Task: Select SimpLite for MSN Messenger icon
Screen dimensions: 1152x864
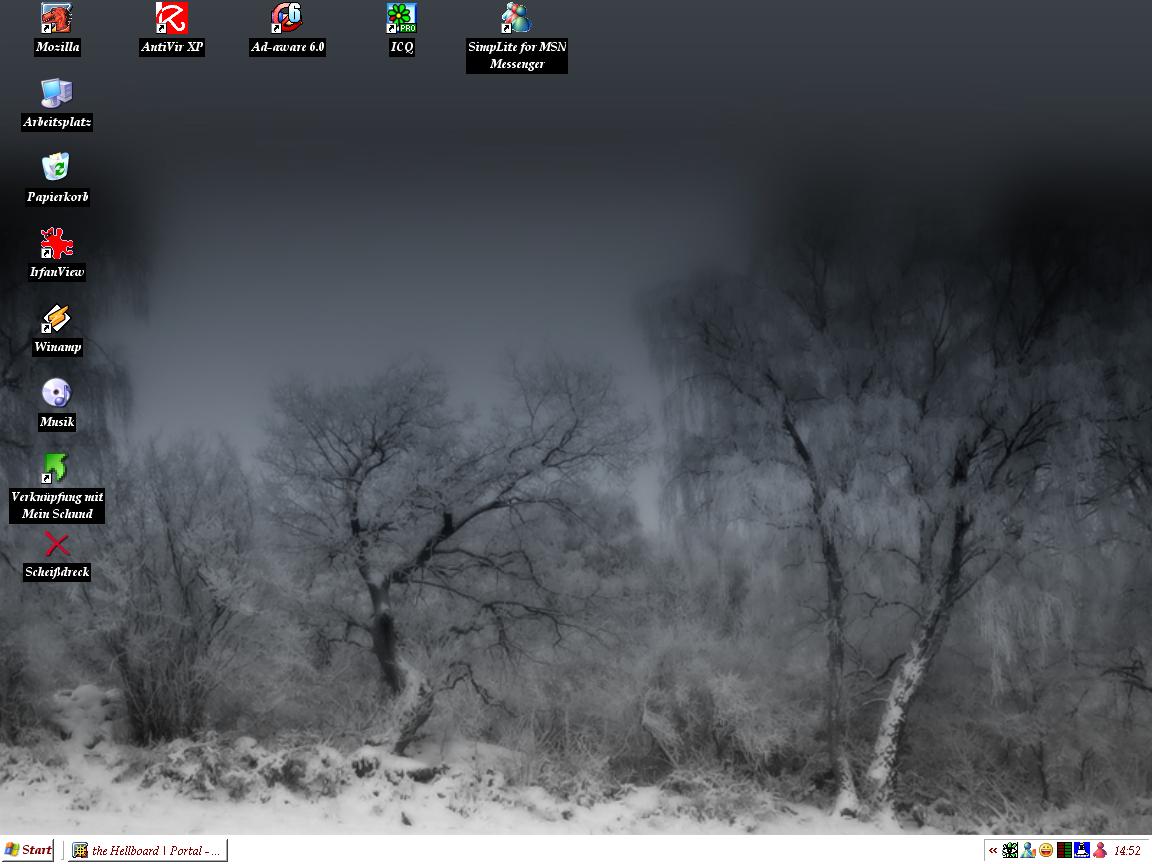Action: tap(516, 18)
